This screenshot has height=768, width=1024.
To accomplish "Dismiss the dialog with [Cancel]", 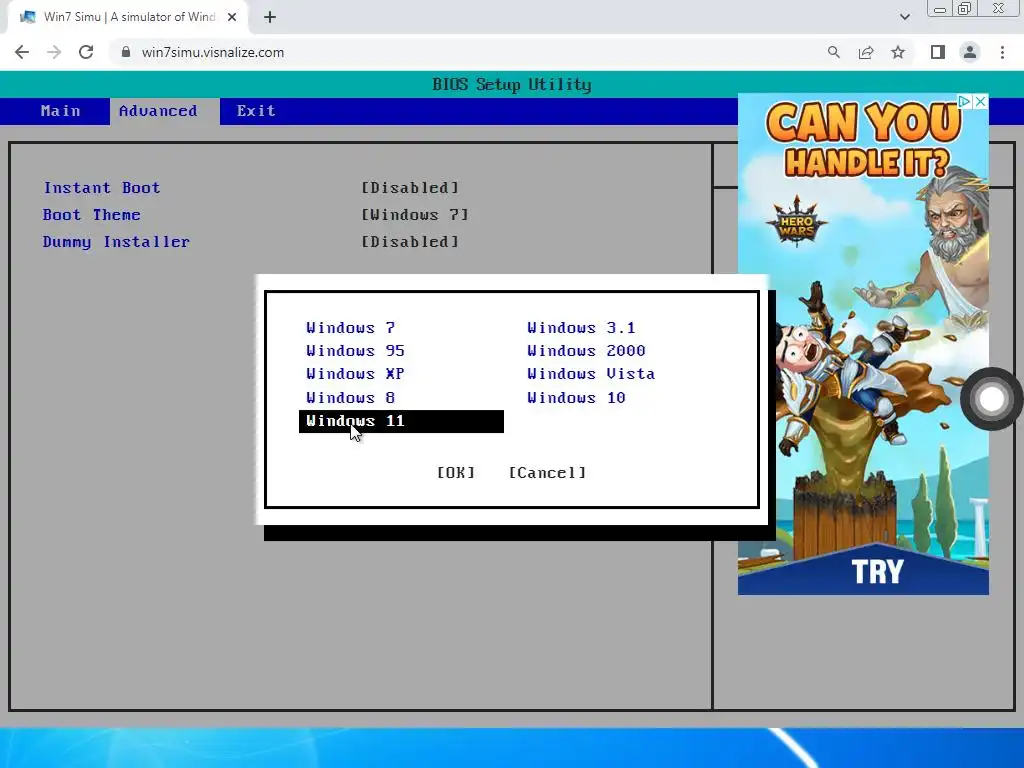I will click(547, 473).
